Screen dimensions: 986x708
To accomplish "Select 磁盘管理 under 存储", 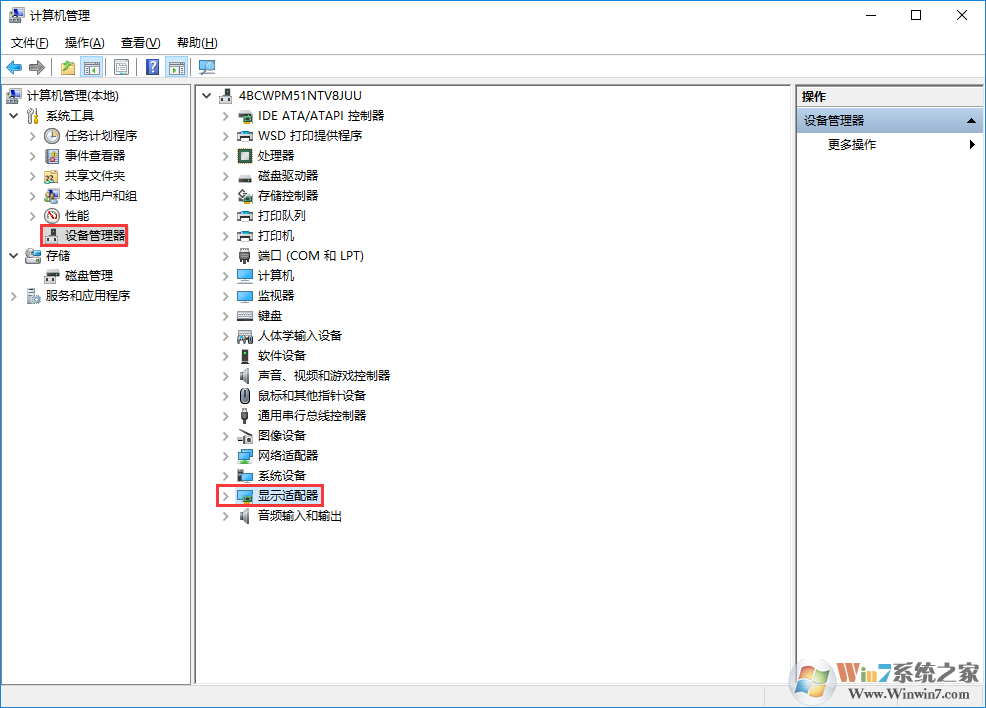I will [89, 276].
